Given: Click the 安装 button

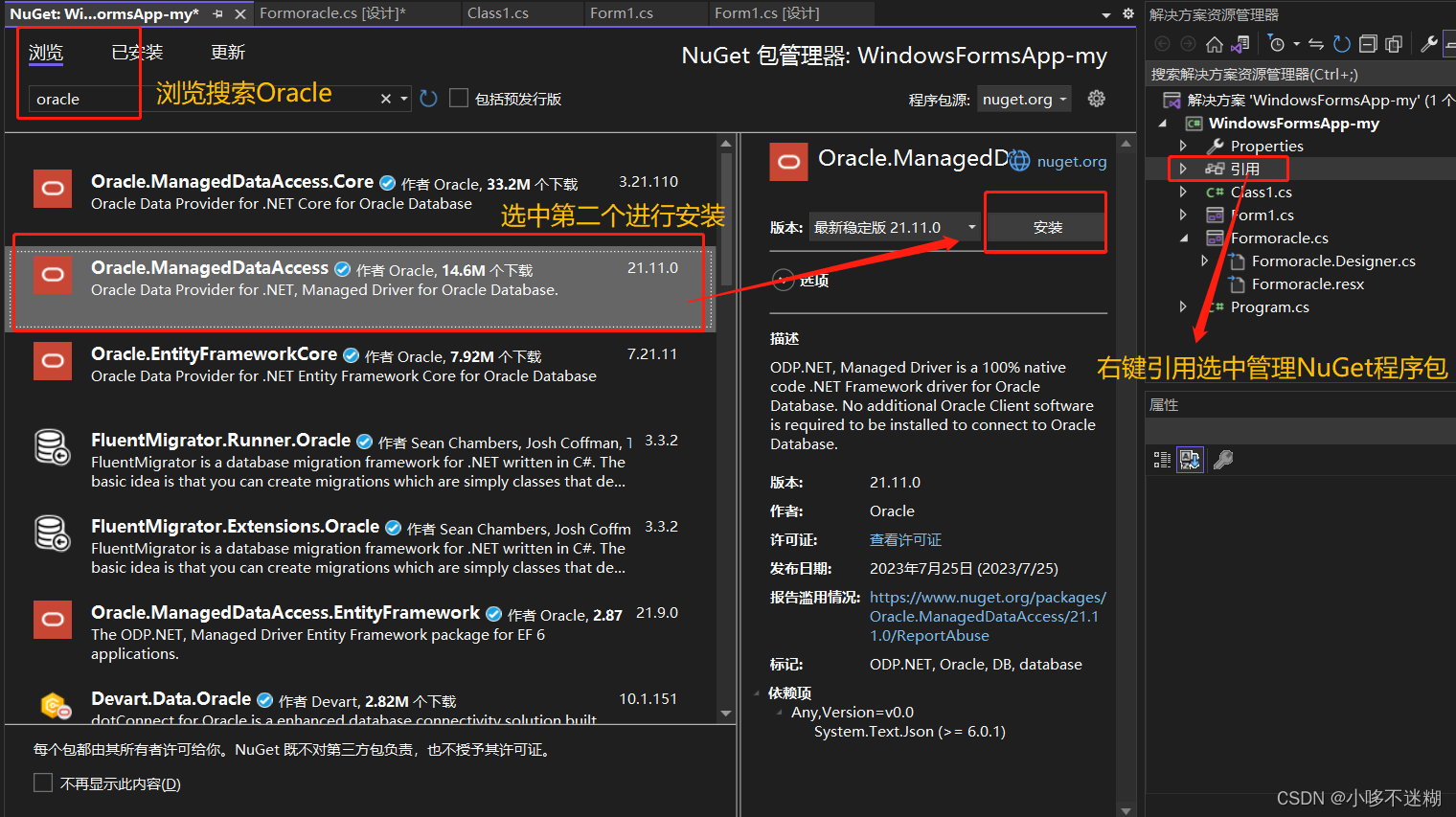Looking at the screenshot, I should [1045, 227].
